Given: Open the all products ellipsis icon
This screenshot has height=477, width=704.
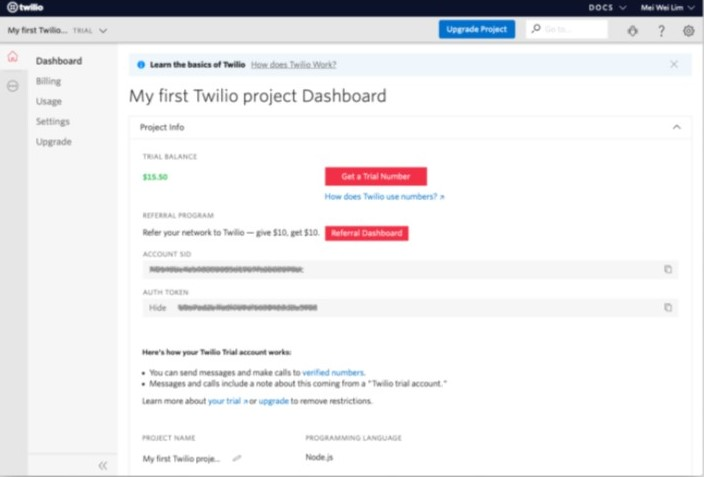Looking at the screenshot, I should click(x=13, y=86).
